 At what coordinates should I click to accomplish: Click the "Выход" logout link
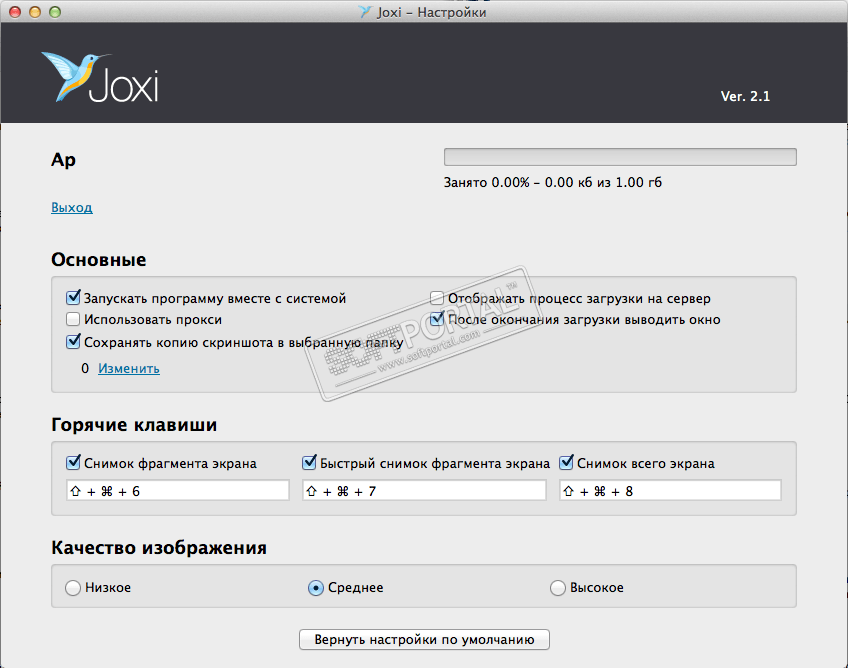pos(72,207)
